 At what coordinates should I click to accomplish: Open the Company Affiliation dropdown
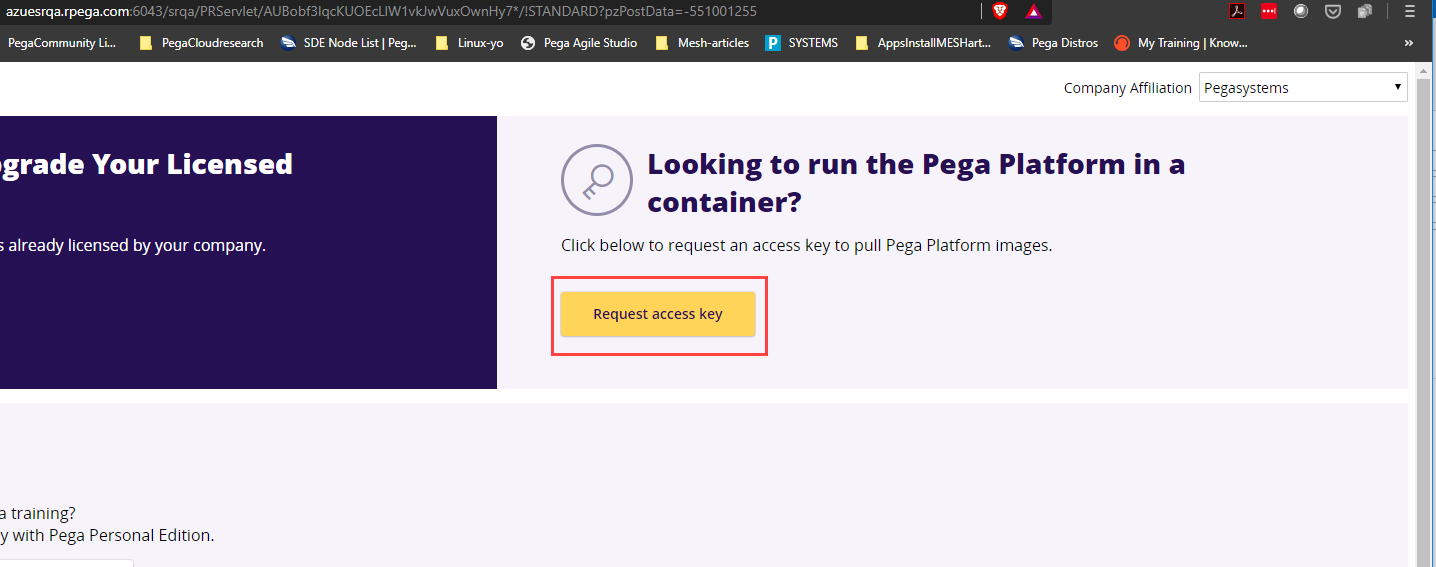point(1303,88)
